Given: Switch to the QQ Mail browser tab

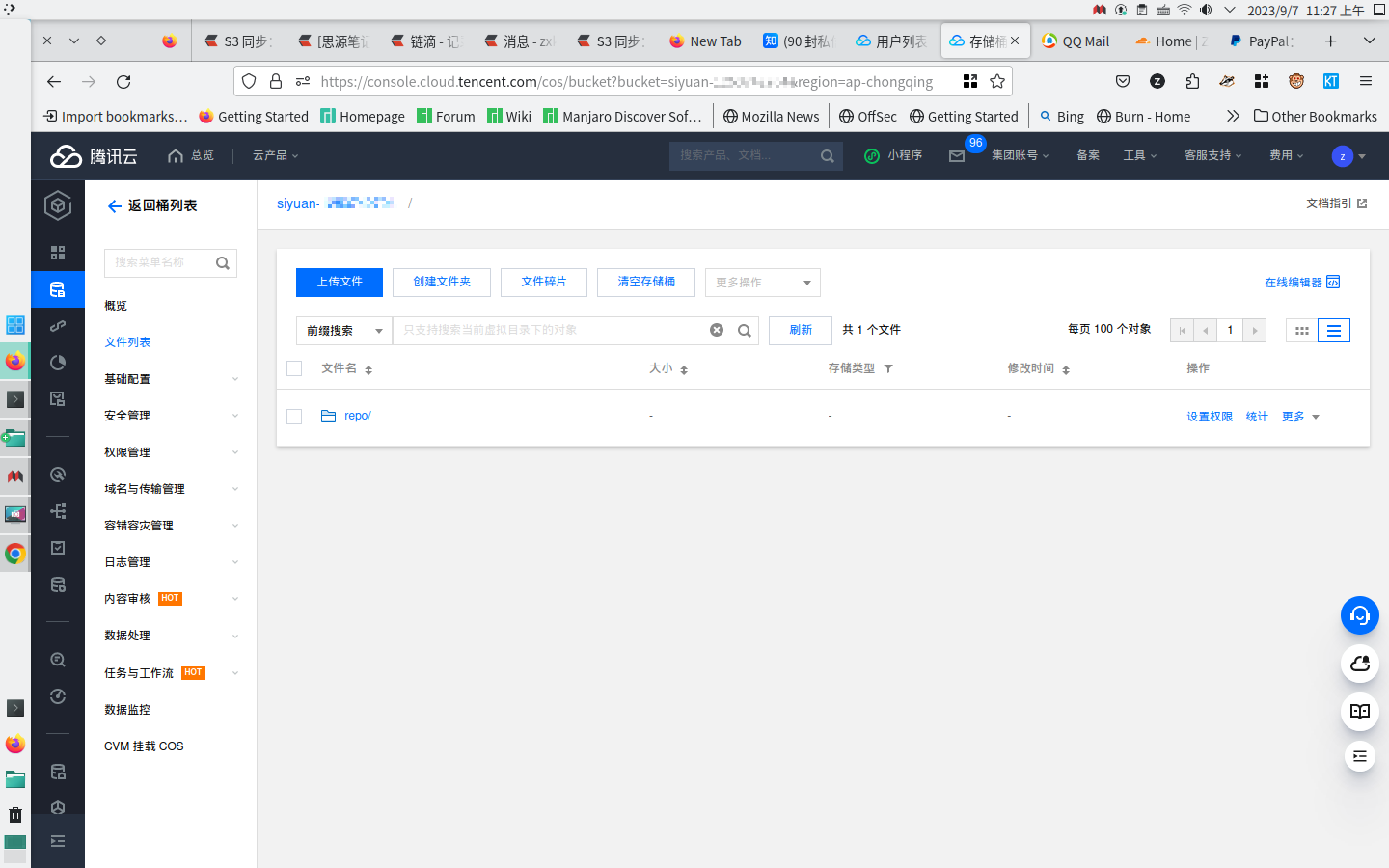Looking at the screenshot, I should pyautogui.click(x=1076, y=41).
